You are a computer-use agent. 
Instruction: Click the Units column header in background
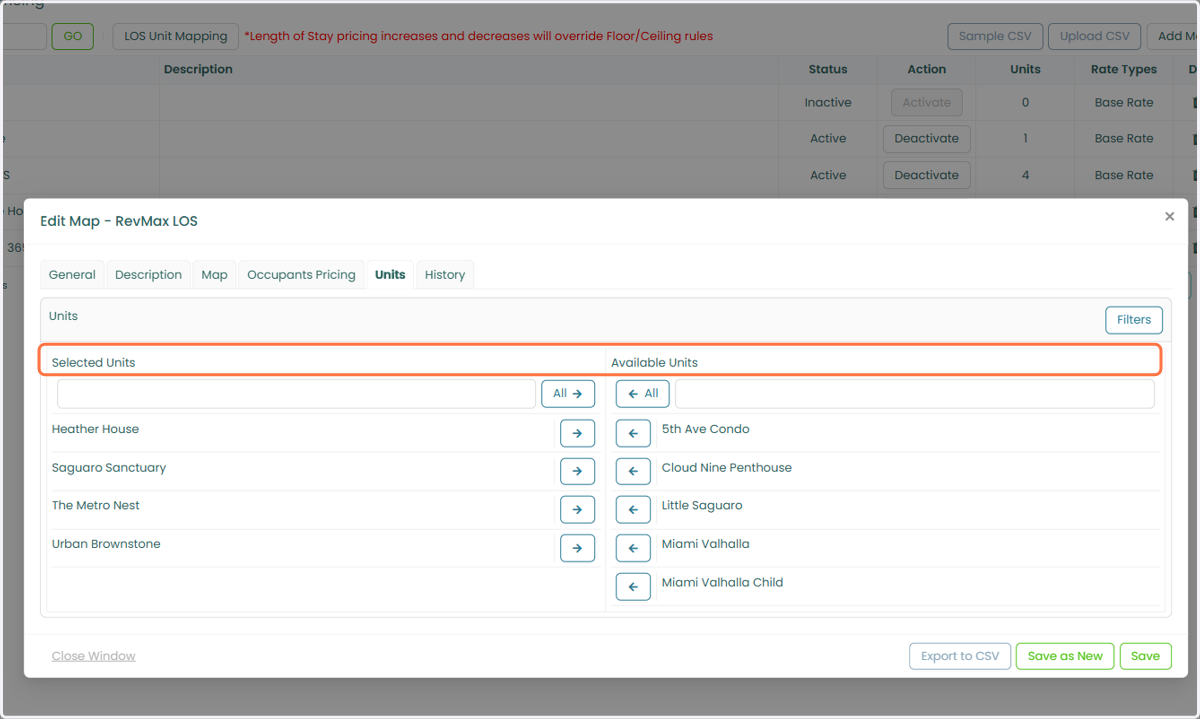[x=1025, y=70]
